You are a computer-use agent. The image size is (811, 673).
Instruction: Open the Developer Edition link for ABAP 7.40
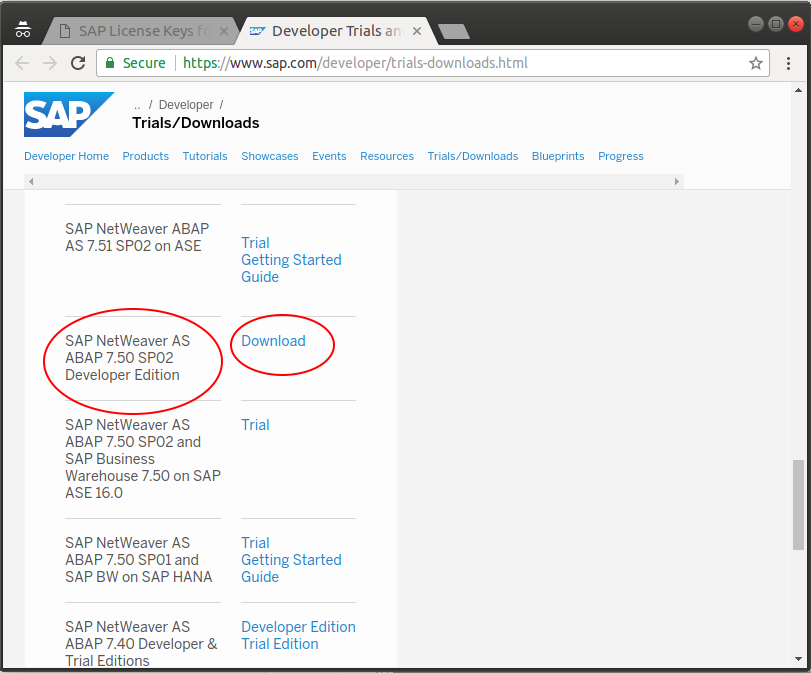point(298,626)
